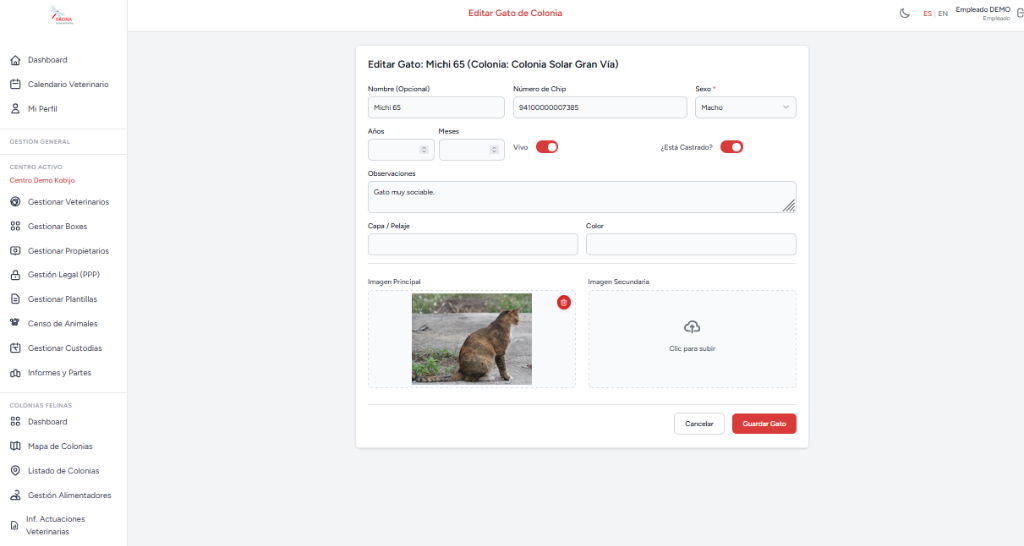Toggle the ¿Está Castrado? switch

point(731,147)
